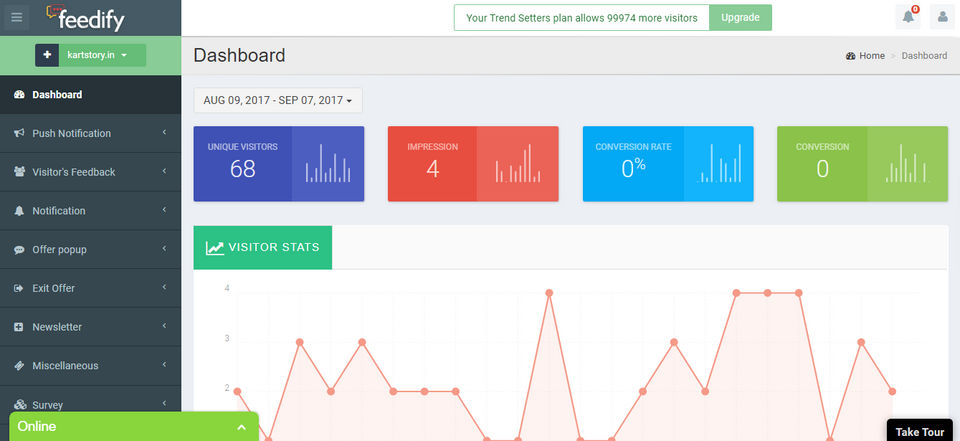Open the kartstory.in site dropdown

point(97,55)
